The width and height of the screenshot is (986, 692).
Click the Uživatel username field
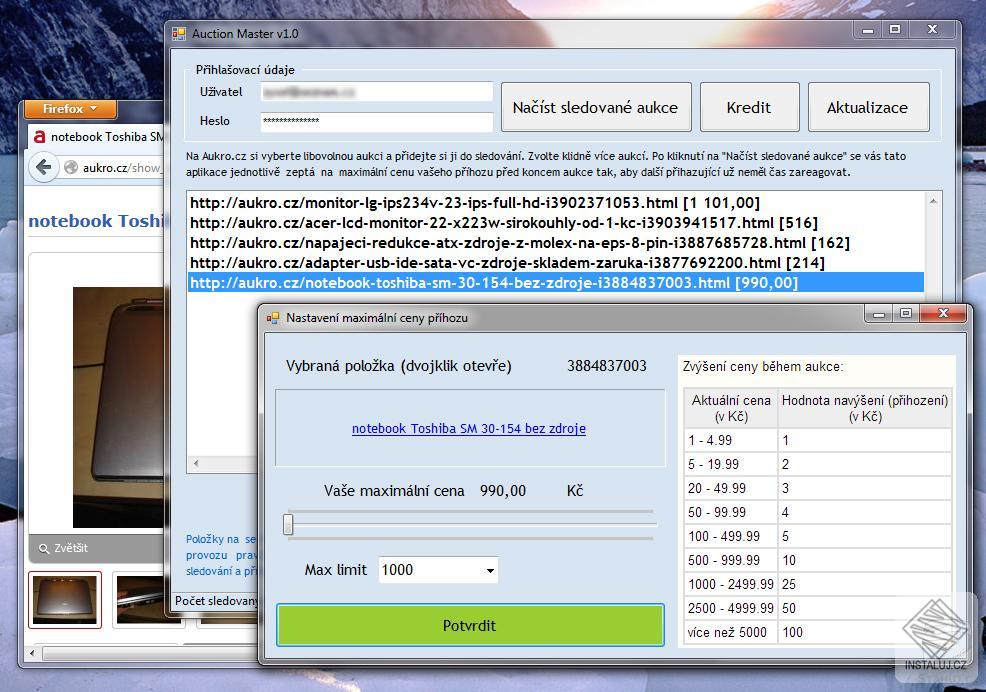coord(376,92)
